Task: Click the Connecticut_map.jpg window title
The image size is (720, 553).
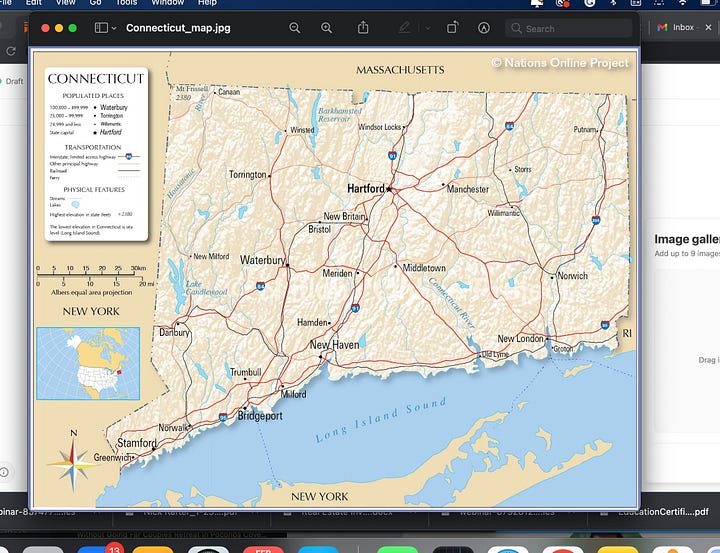Action: pos(178,28)
